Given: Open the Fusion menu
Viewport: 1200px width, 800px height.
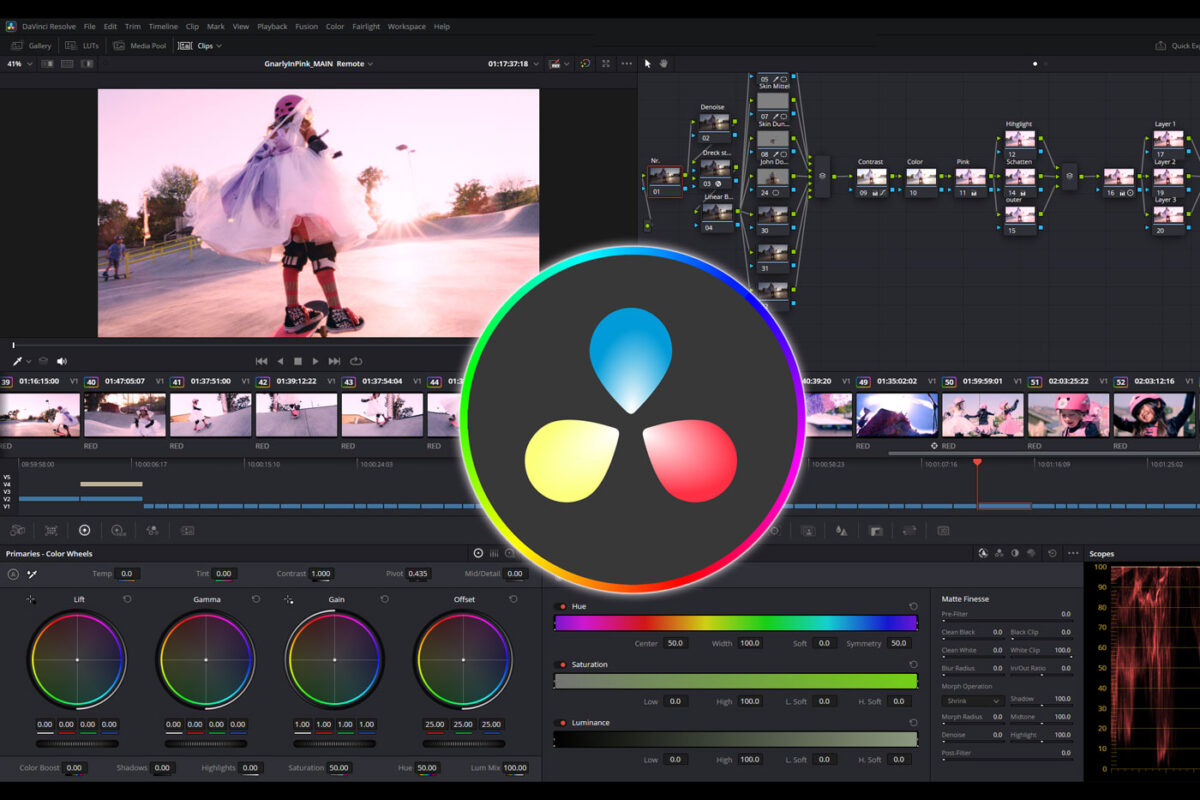Looking at the screenshot, I should (x=306, y=26).
